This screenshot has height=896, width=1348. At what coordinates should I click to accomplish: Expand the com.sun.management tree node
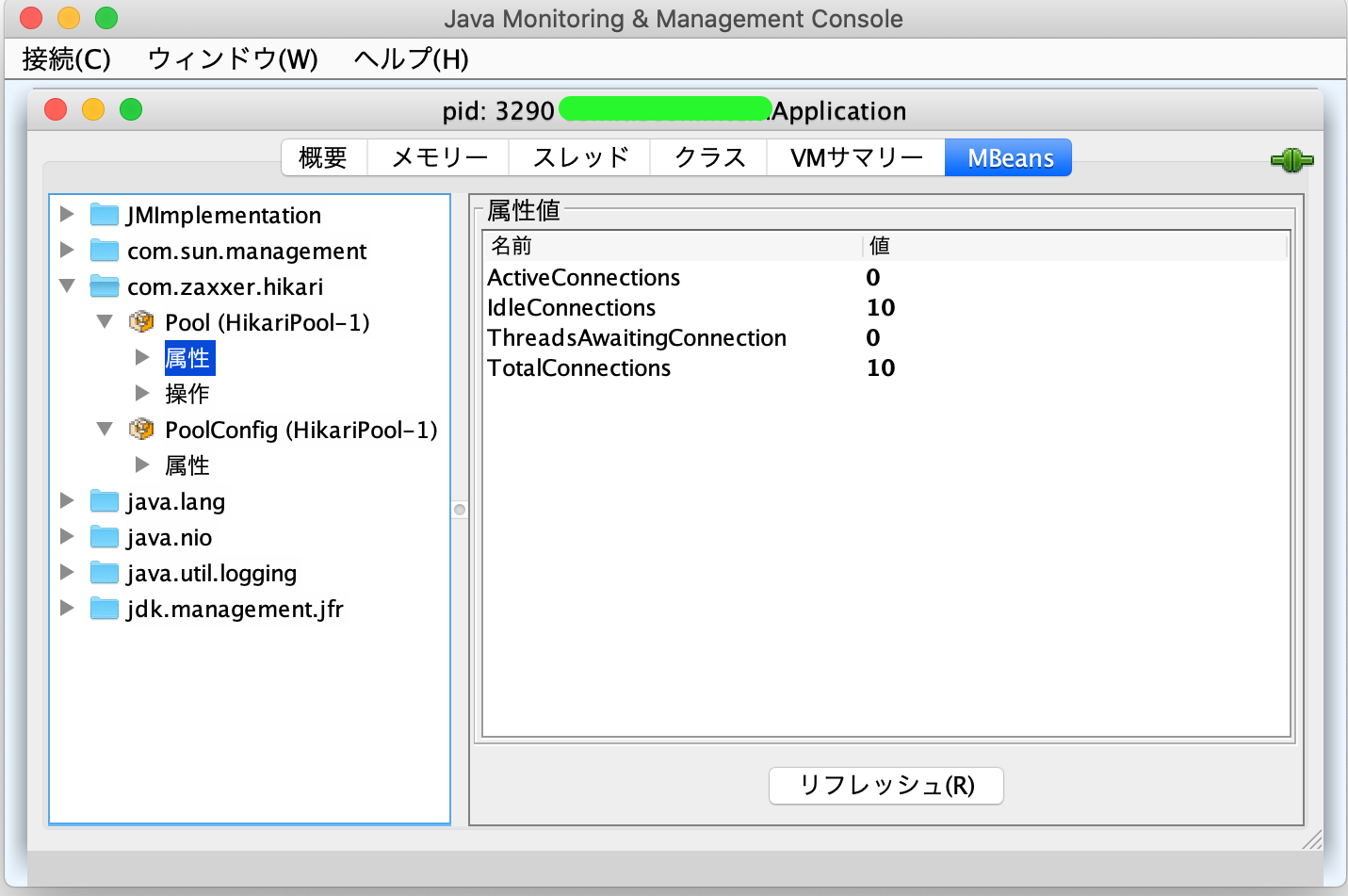click(x=66, y=250)
